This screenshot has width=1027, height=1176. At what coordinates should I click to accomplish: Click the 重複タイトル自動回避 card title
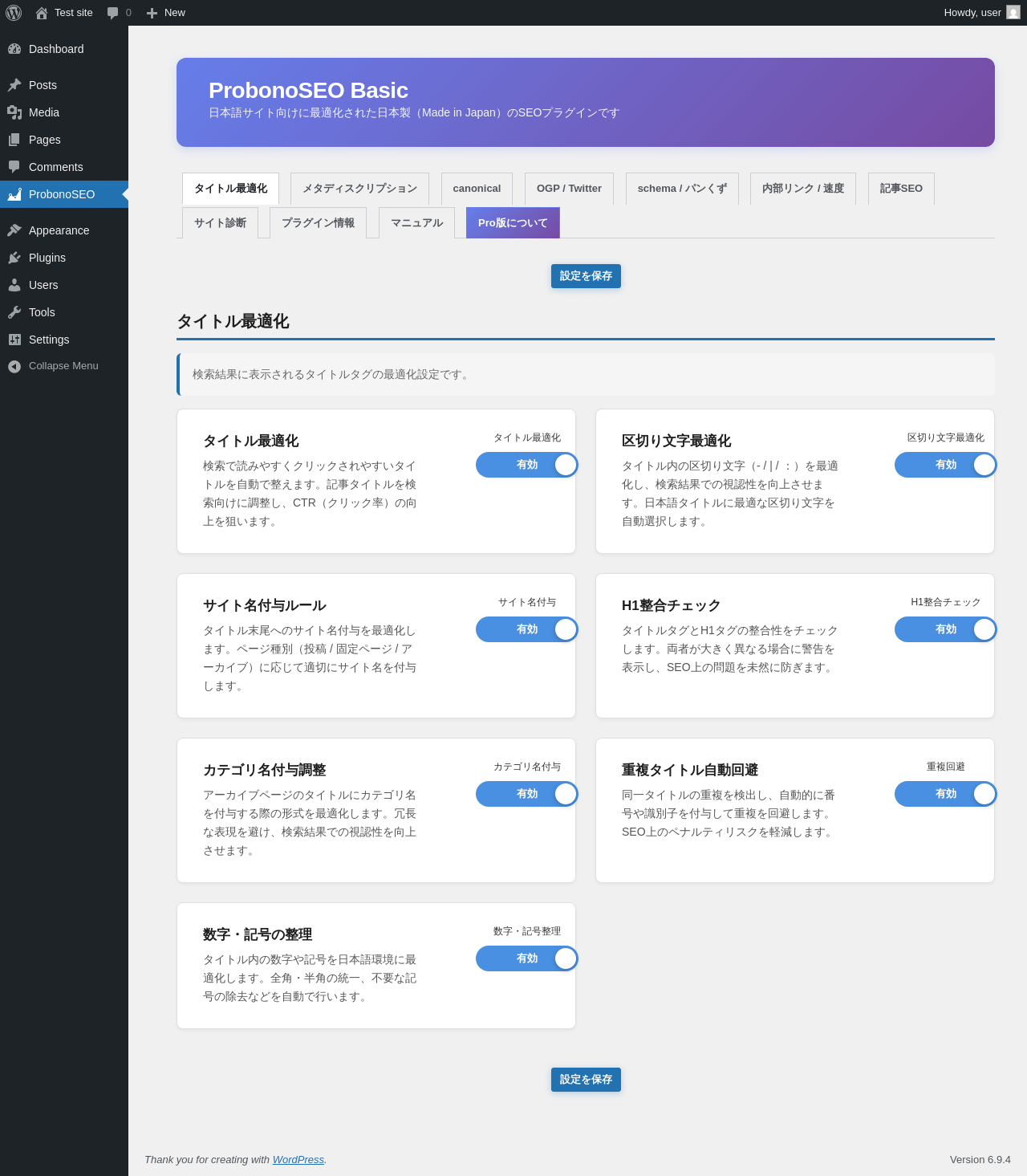click(x=690, y=770)
